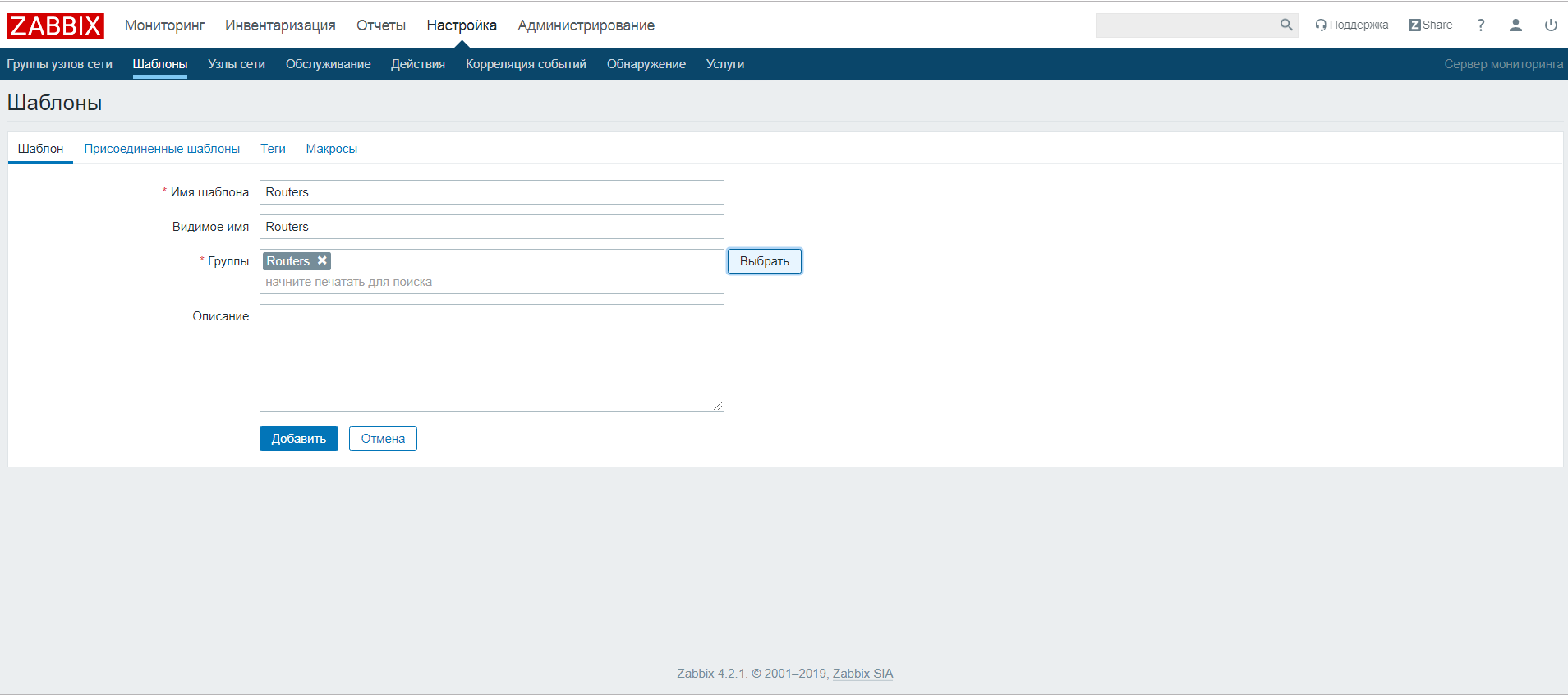
Task: Open the Поддержка support link
Action: 1351,25
